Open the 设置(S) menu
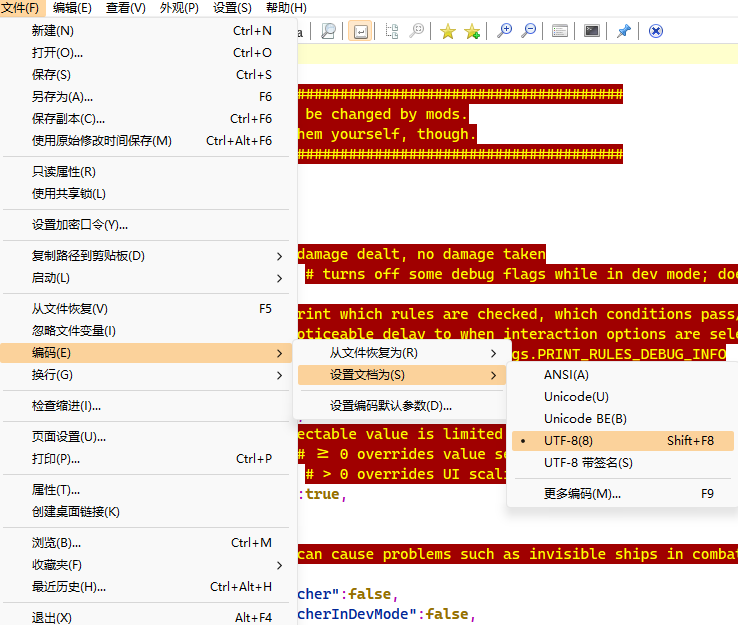The width and height of the screenshot is (738, 625). 232,8
